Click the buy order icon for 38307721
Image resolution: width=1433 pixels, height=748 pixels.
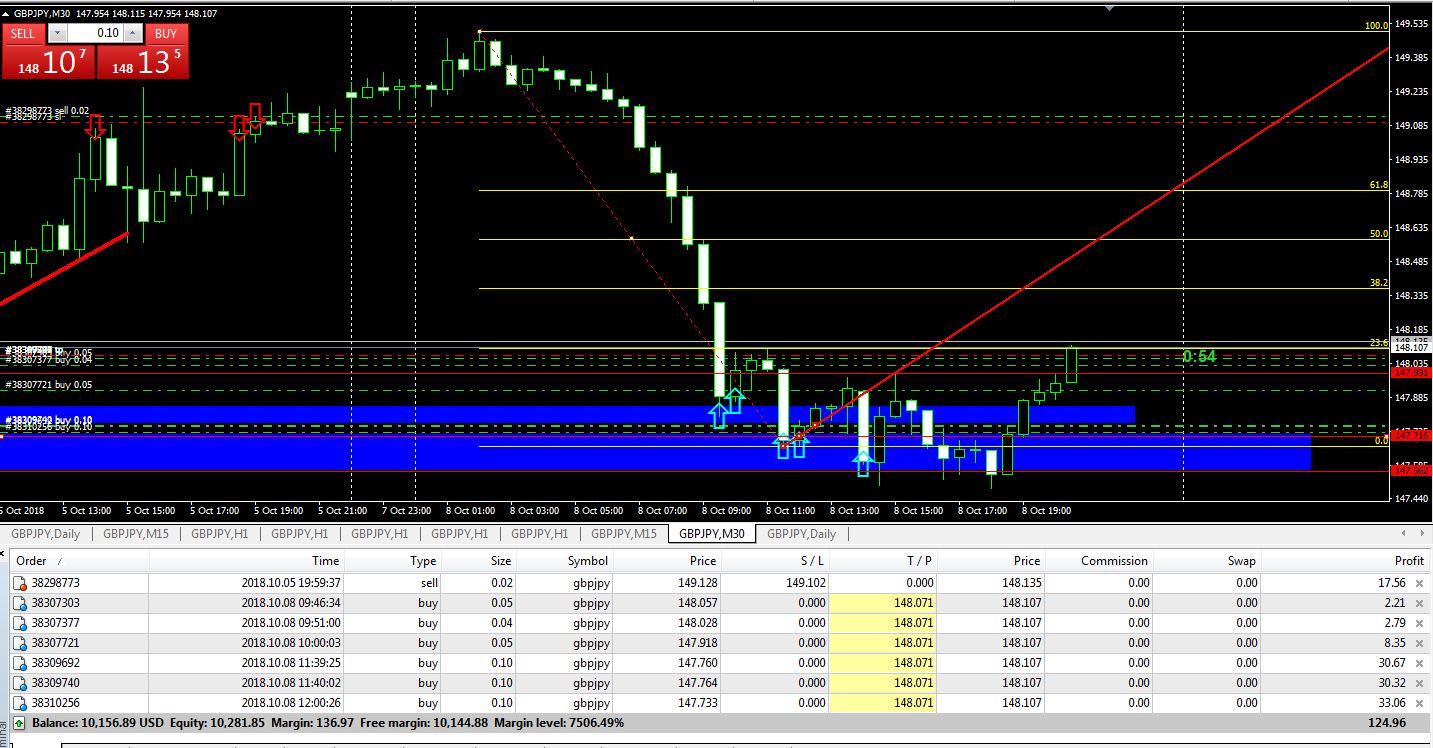[19, 643]
